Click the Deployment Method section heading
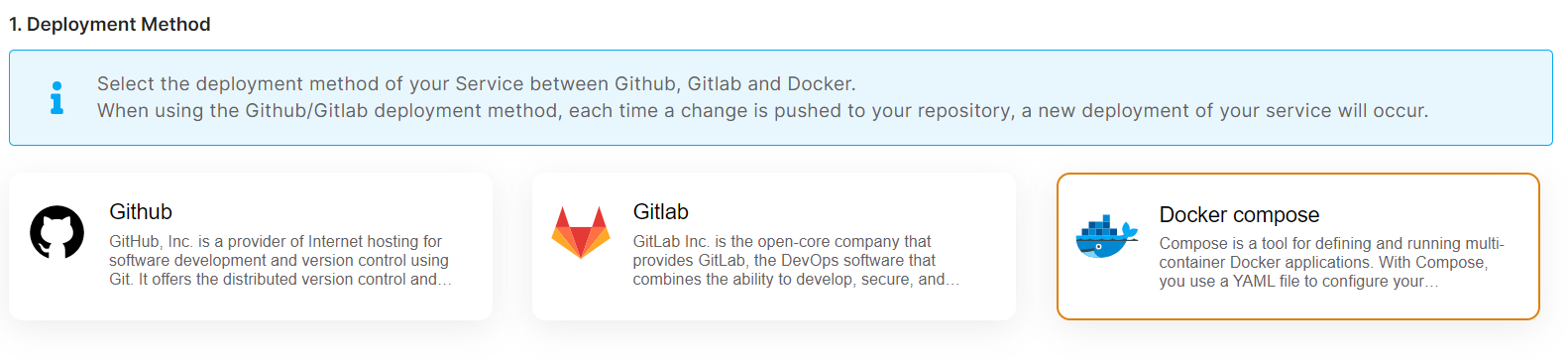Viewport: 1568px width, 364px height. point(110,24)
